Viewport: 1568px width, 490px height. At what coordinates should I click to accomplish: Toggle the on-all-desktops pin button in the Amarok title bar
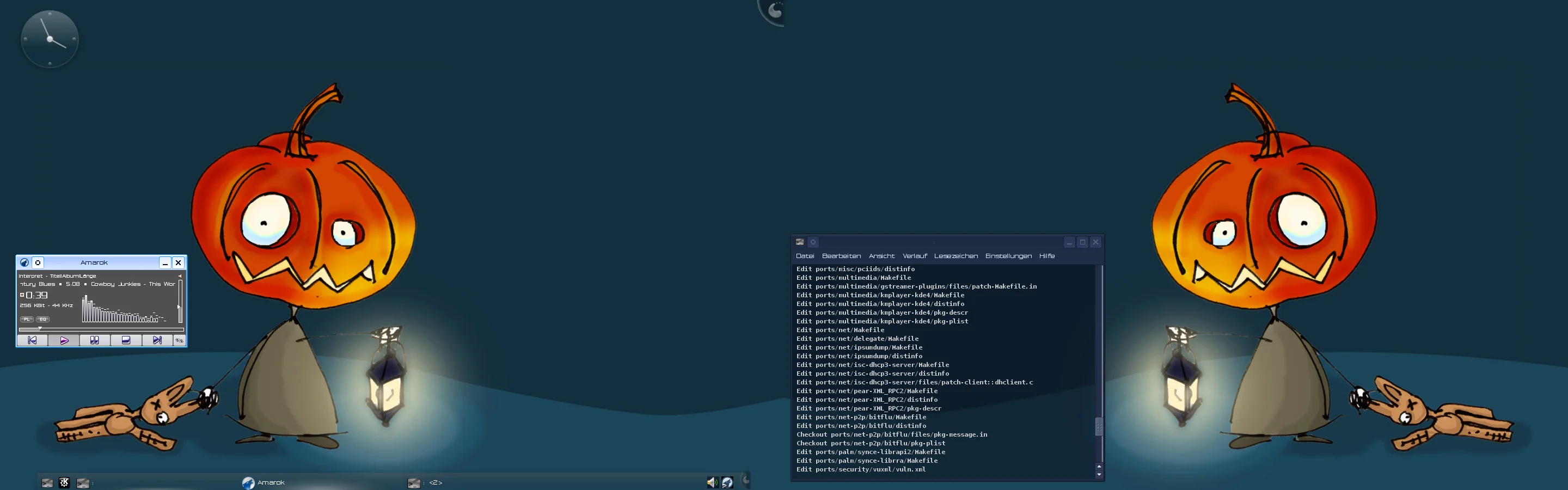coord(38,262)
